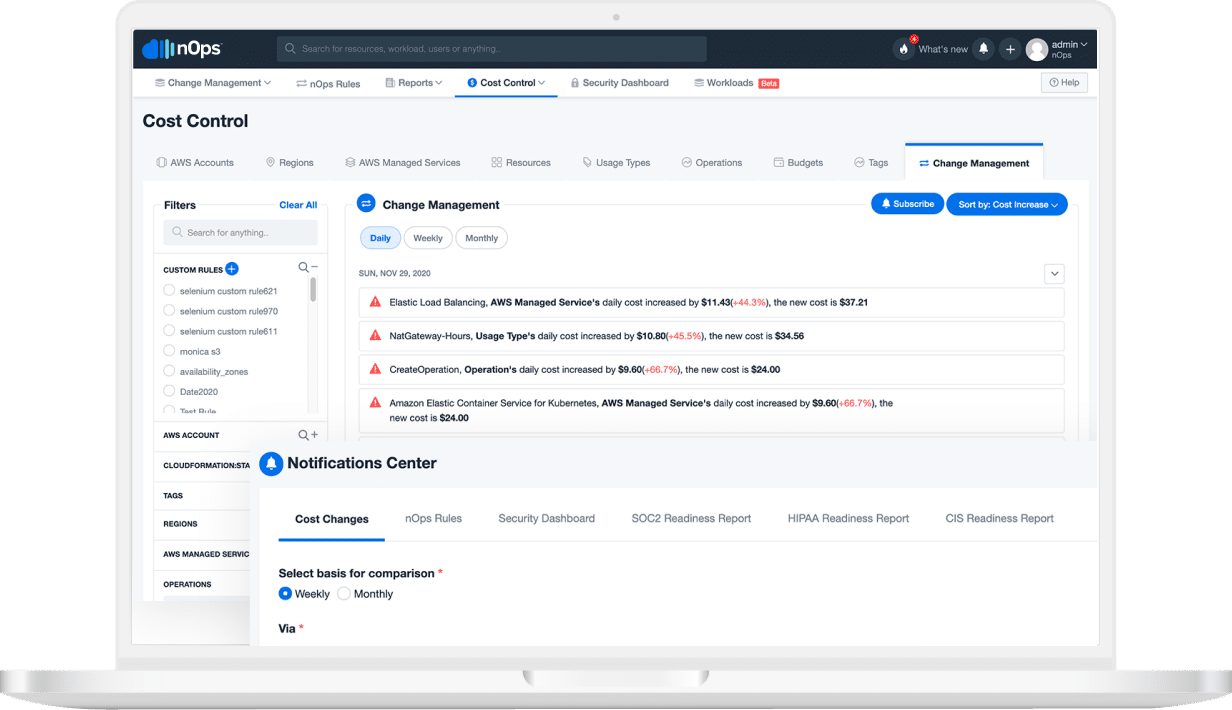Select the selenium custom rule621 radio
1232x710 pixels.
tap(169, 291)
